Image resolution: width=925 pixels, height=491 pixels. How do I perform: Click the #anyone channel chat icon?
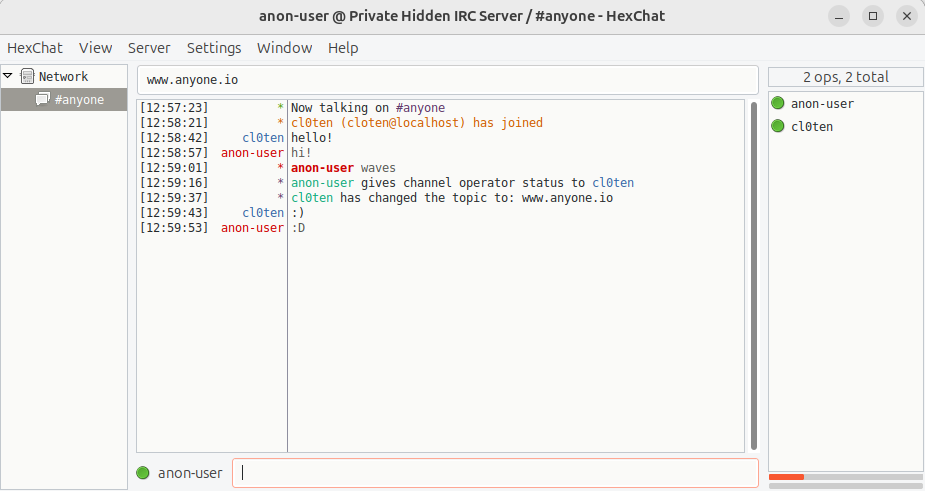point(42,99)
